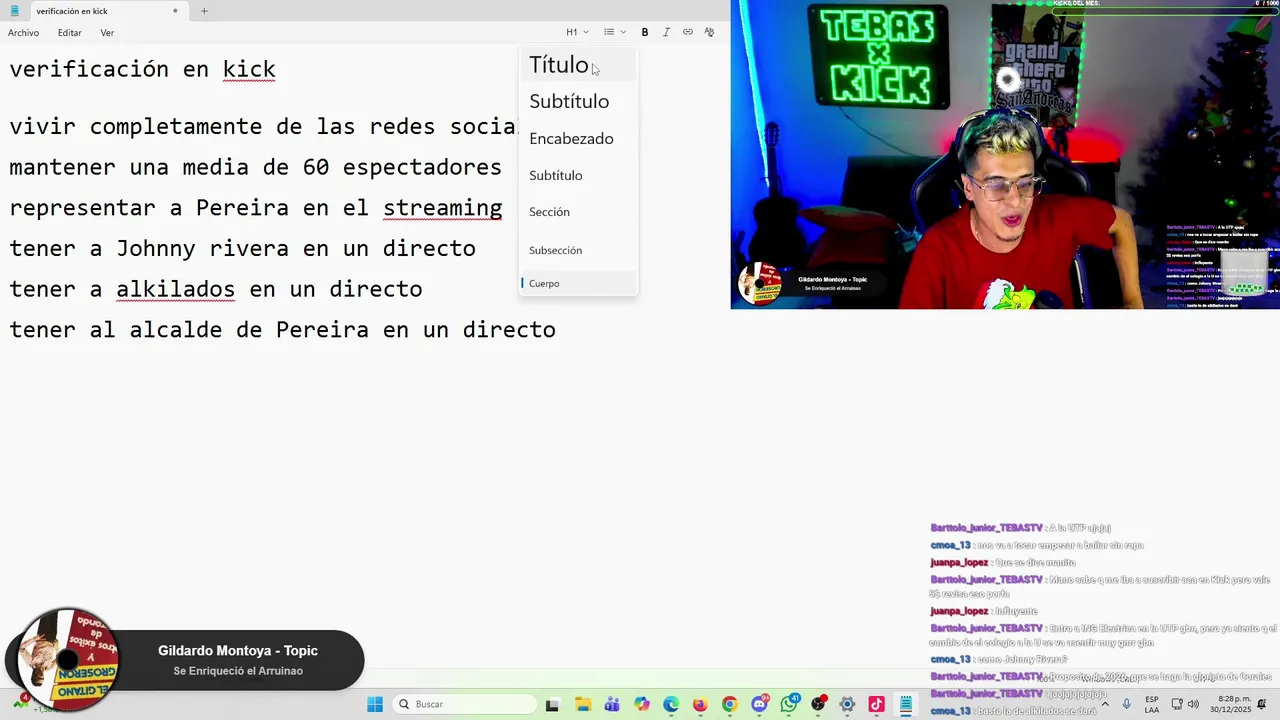Open Google Chrome from the taskbar
Image resolution: width=1280 pixels, height=720 pixels.
[729, 704]
